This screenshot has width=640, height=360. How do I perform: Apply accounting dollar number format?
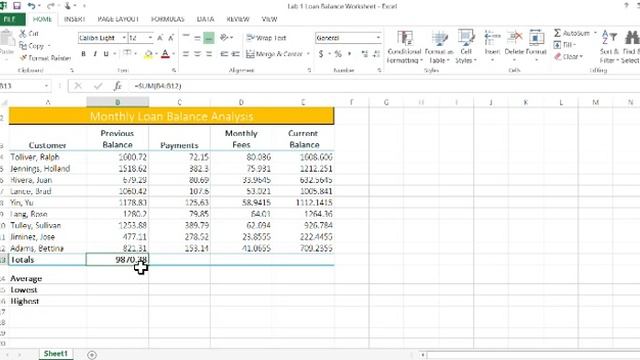pyautogui.click(x=321, y=54)
